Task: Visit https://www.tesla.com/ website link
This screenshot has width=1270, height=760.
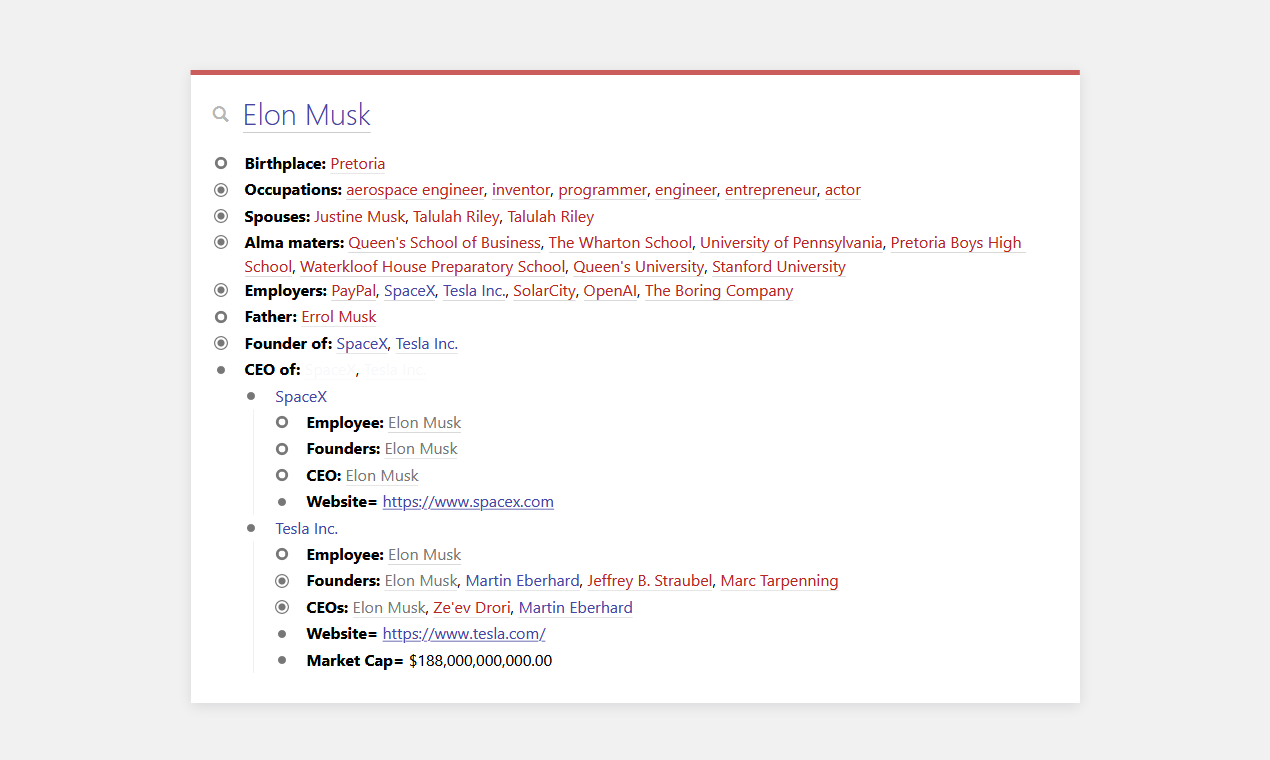Action: tap(464, 634)
